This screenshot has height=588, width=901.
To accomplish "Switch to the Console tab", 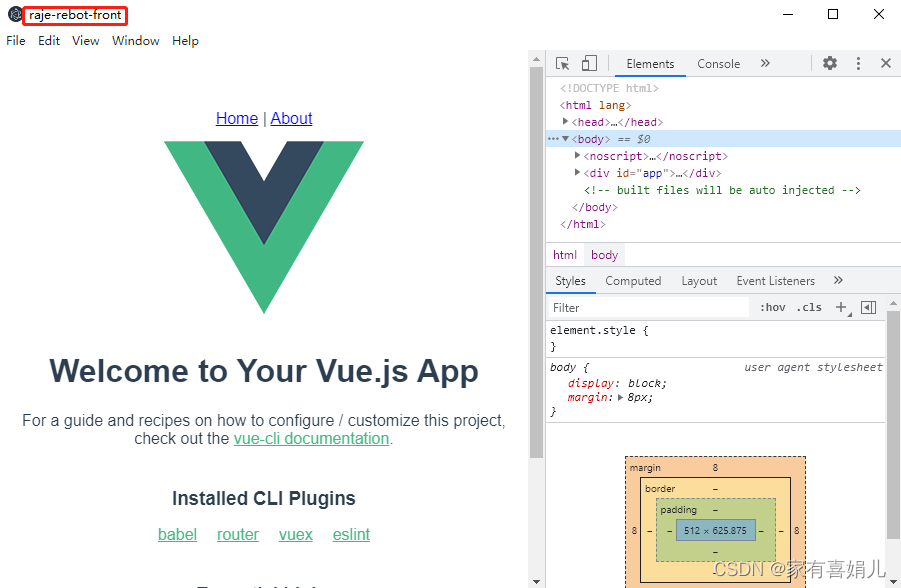I will [718, 64].
